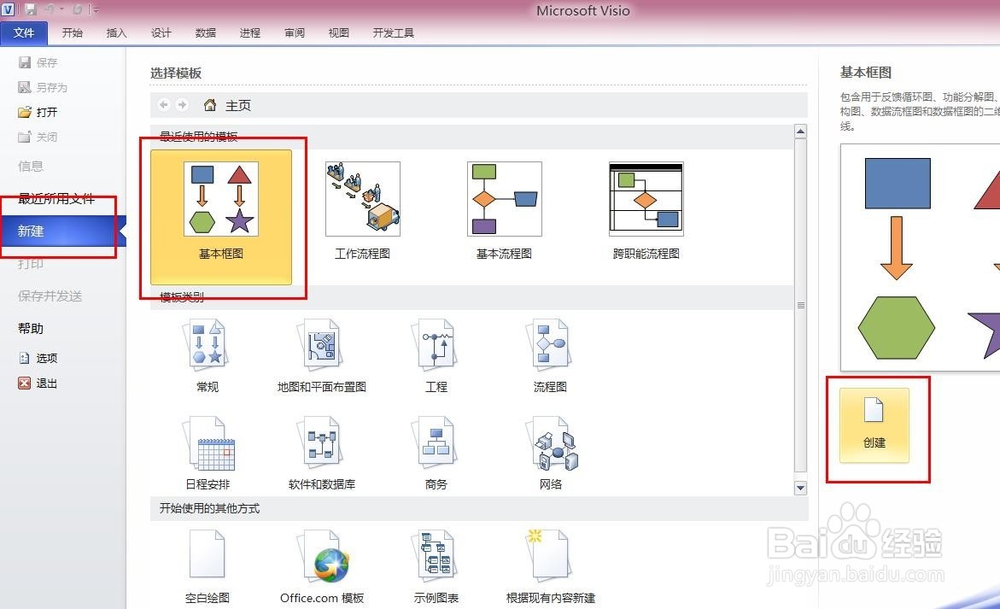The width and height of the screenshot is (1000, 609).
Task: Click 保存 in the File menu
Action: [38, 62]
